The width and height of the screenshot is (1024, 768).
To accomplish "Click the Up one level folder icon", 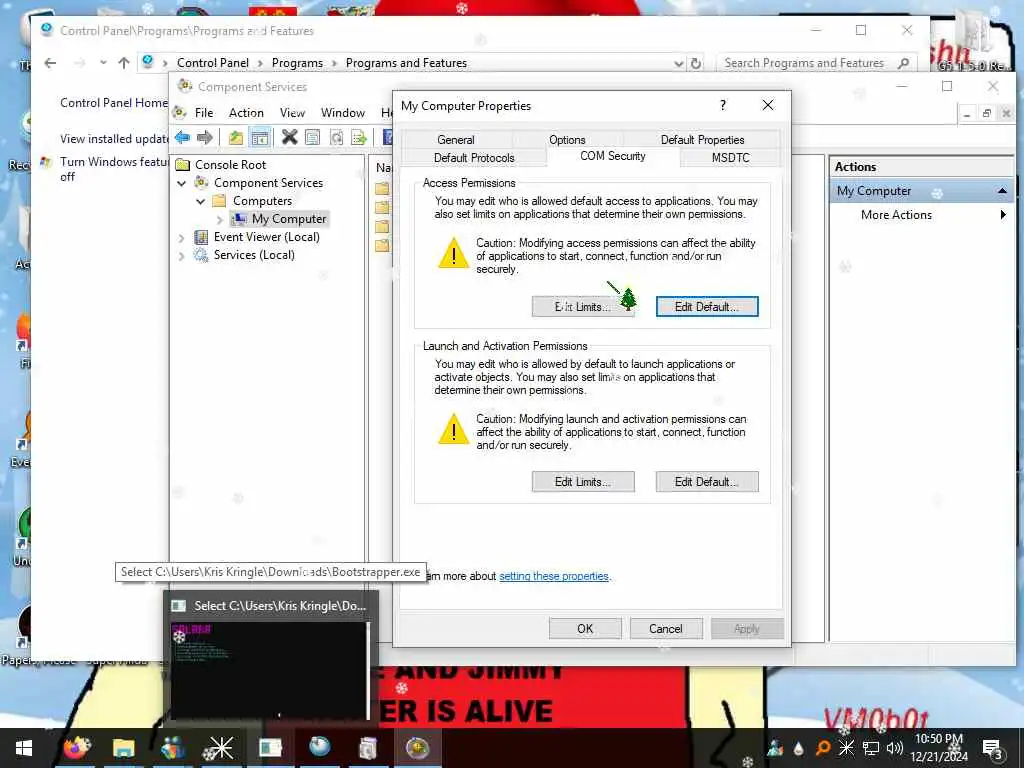I will click(235, 137).
